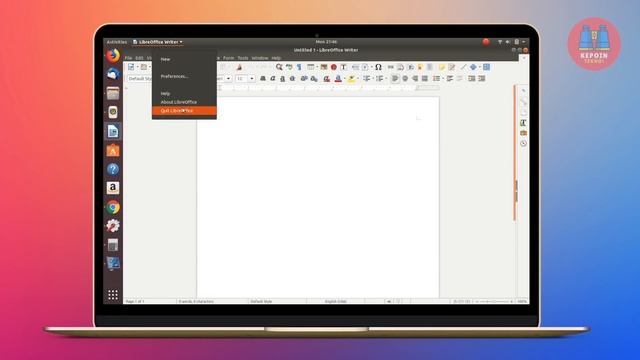Insert a text box
640x360 pixels.
[344, 67]
